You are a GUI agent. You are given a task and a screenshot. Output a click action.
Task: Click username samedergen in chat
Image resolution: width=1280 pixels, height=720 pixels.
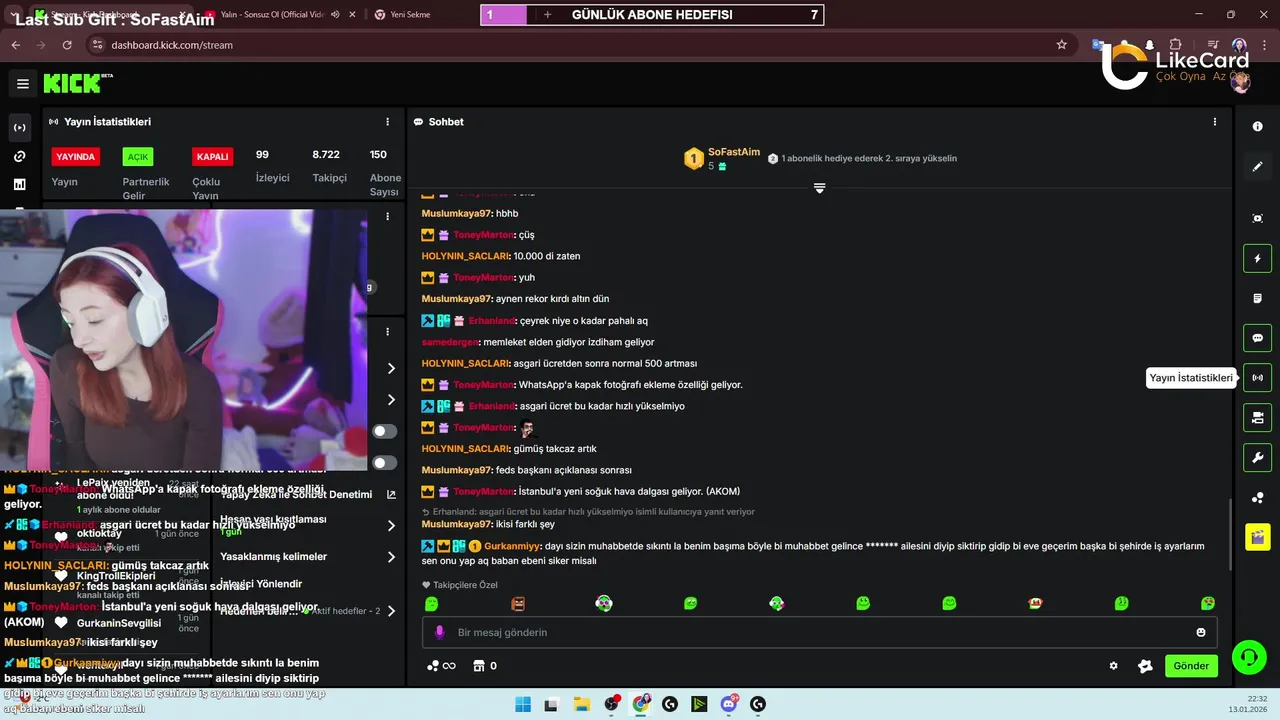(450, 342)
